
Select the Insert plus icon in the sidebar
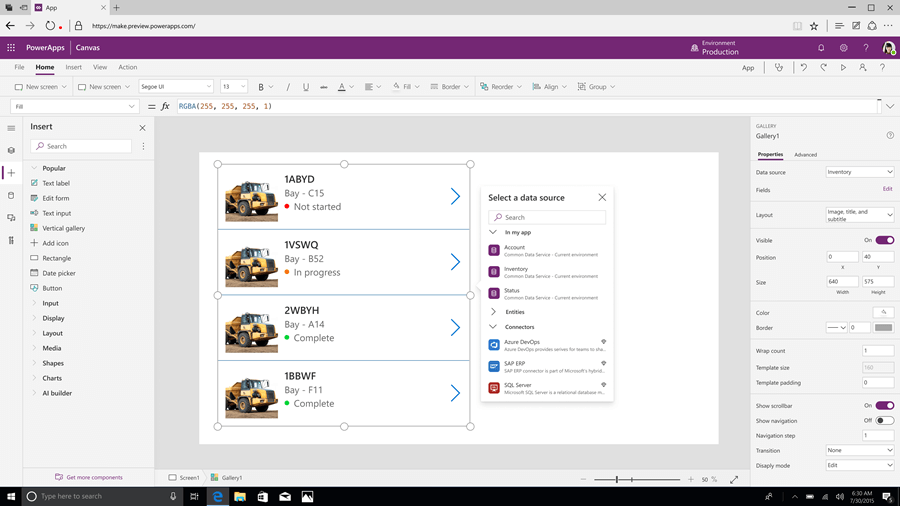11,173
